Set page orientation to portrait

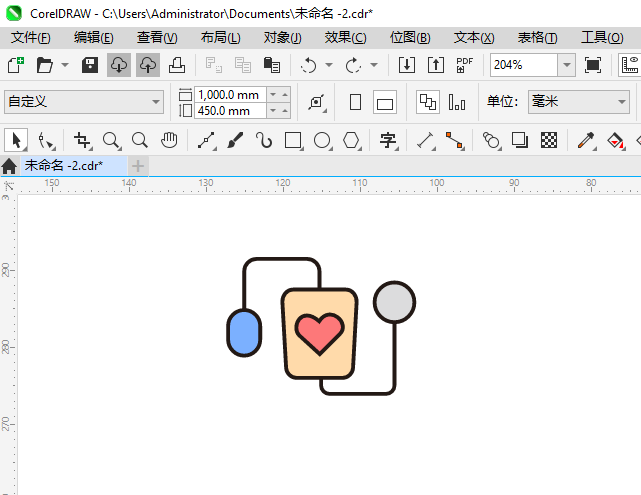(x=356, y=102)
